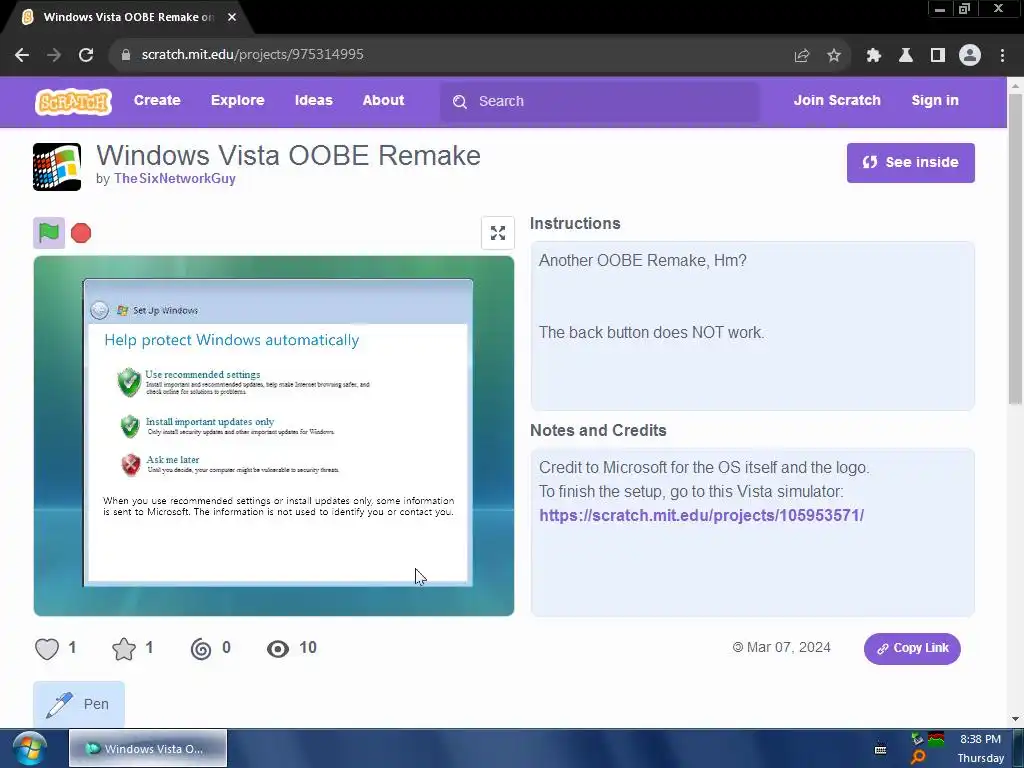The width and height of the screenshot is (1024, 768).
Task: Click the search magnifier icon
Action: [460, 102]
